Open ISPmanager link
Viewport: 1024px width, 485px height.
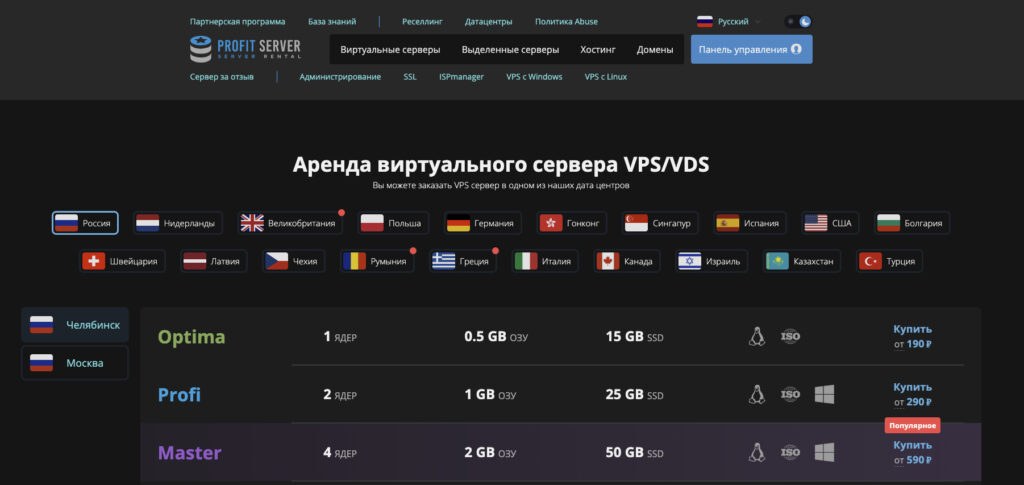coord(461,77)
